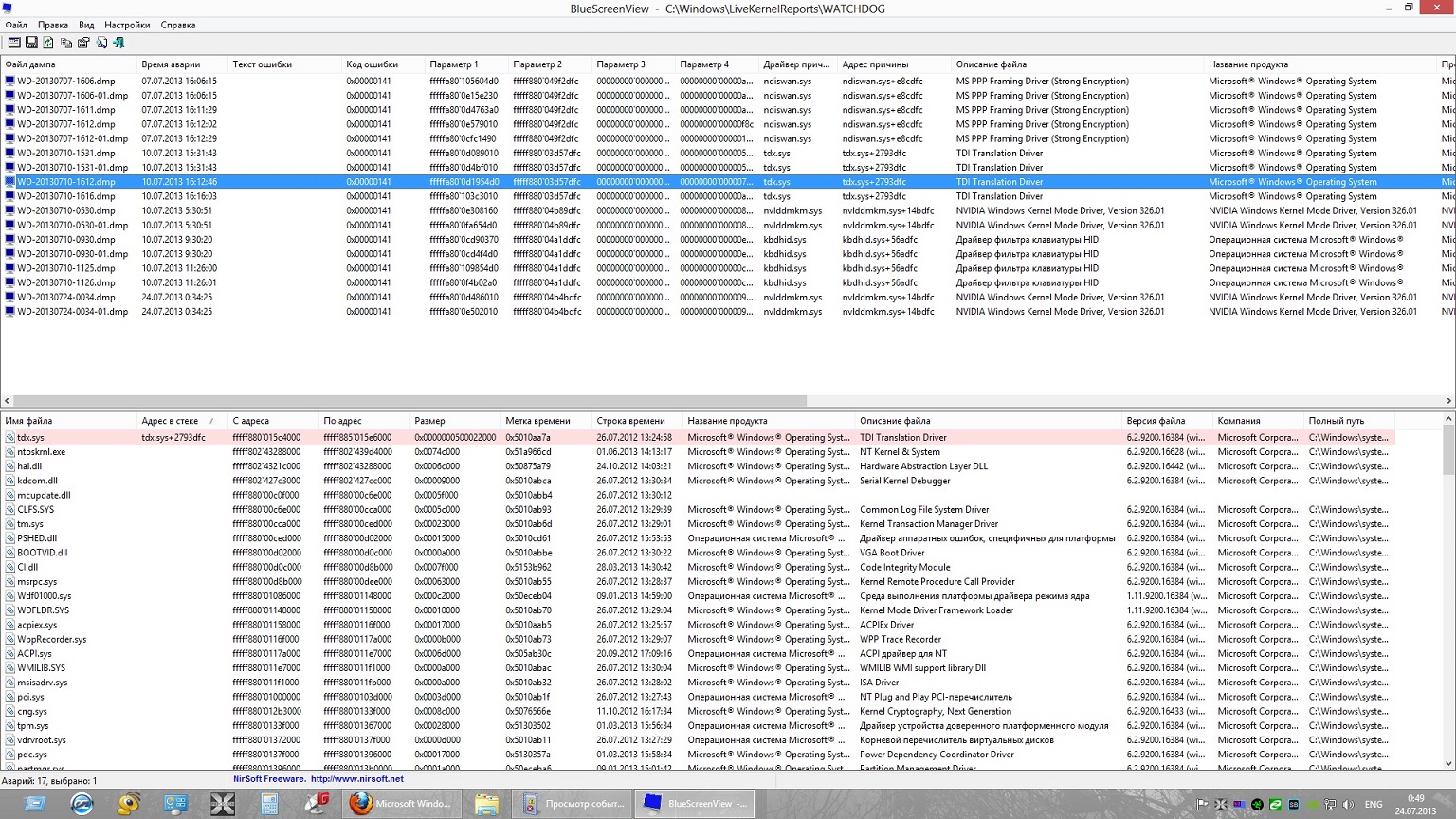Image resolution: width=1456 pixels, height=819 pixels.
Task: Click the volume speaker tray icon
Action: (1348, 805)
